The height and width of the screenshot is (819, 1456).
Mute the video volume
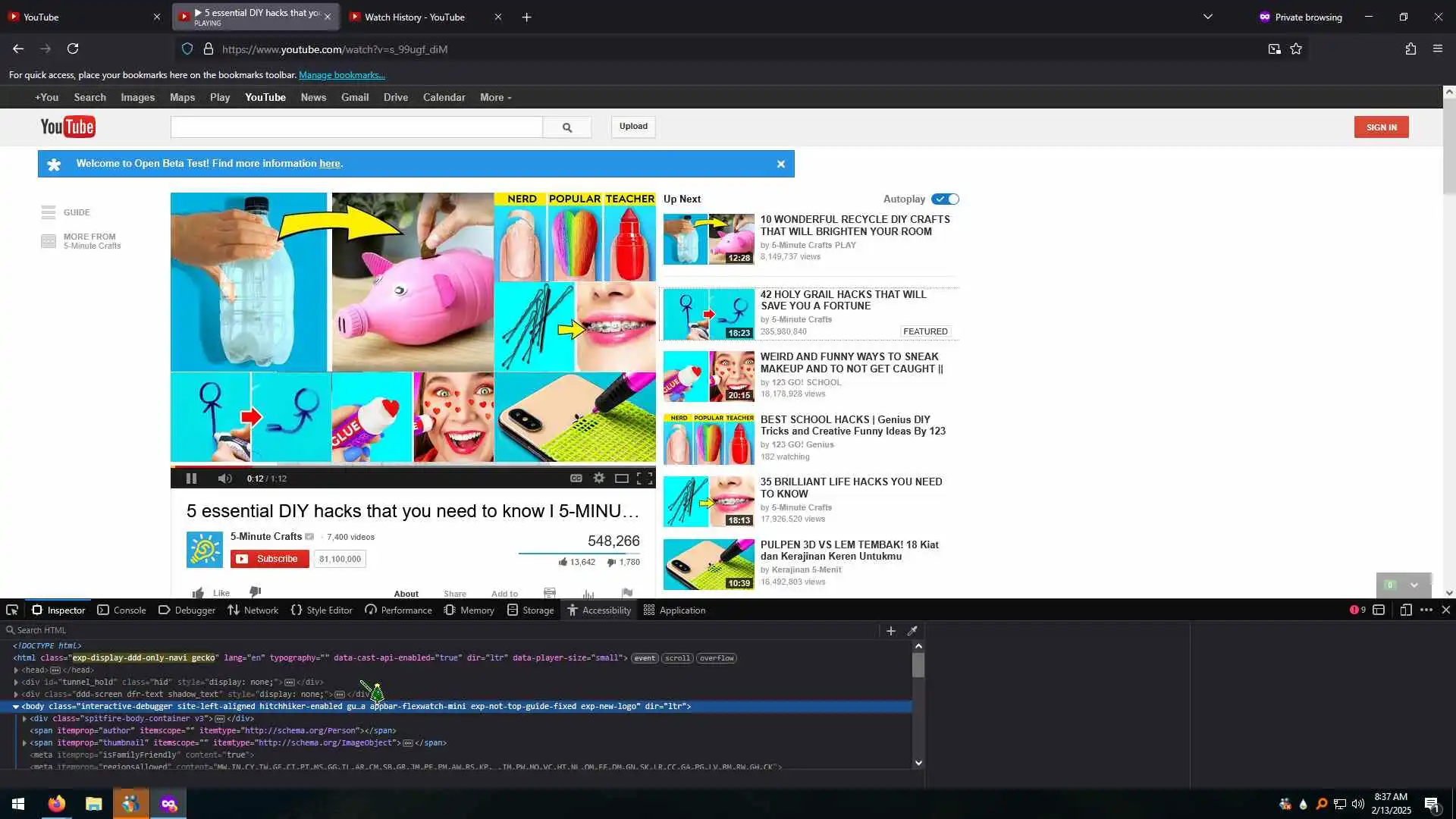(x=224, y=479)
